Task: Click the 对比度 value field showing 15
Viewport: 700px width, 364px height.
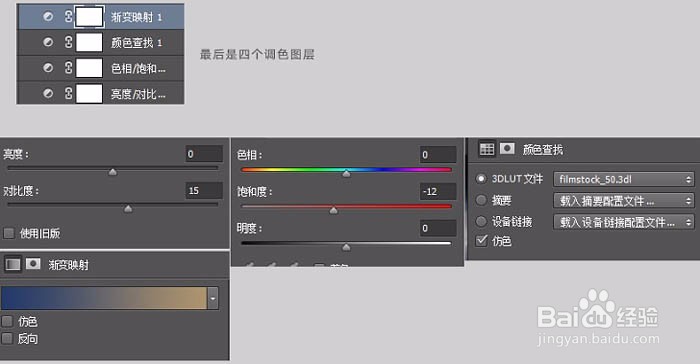Action: pos(204,191)
